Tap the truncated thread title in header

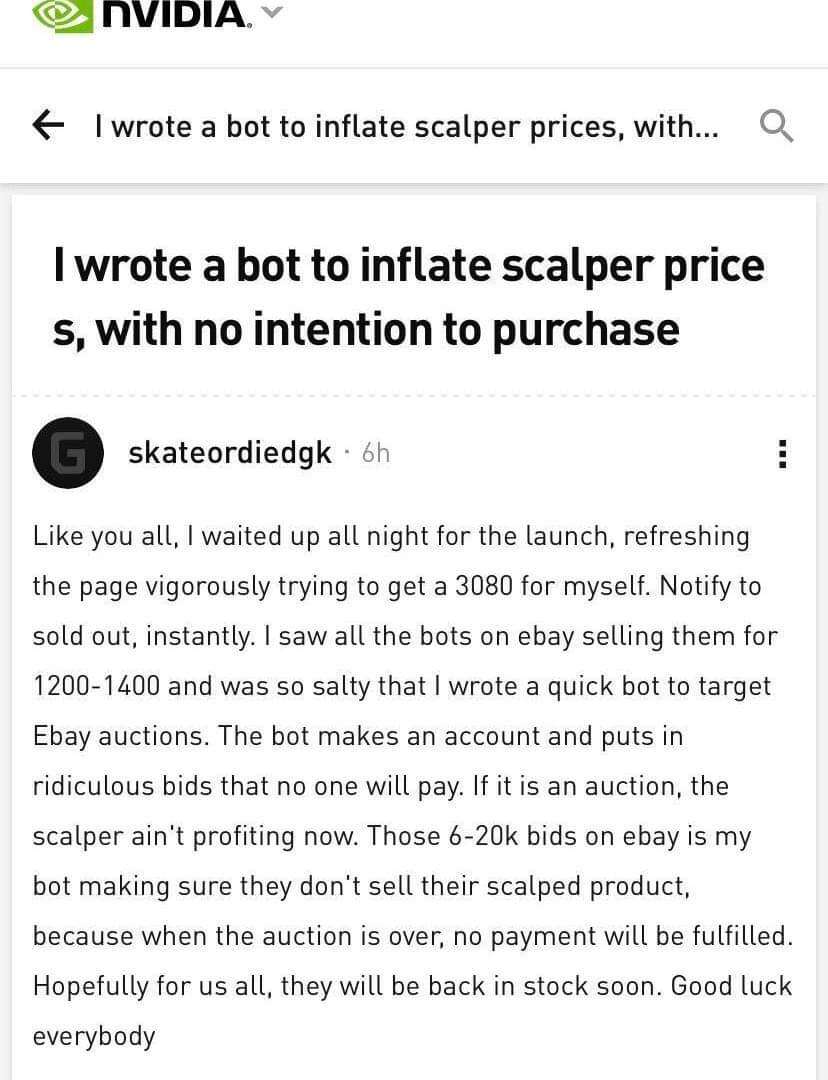406,126
